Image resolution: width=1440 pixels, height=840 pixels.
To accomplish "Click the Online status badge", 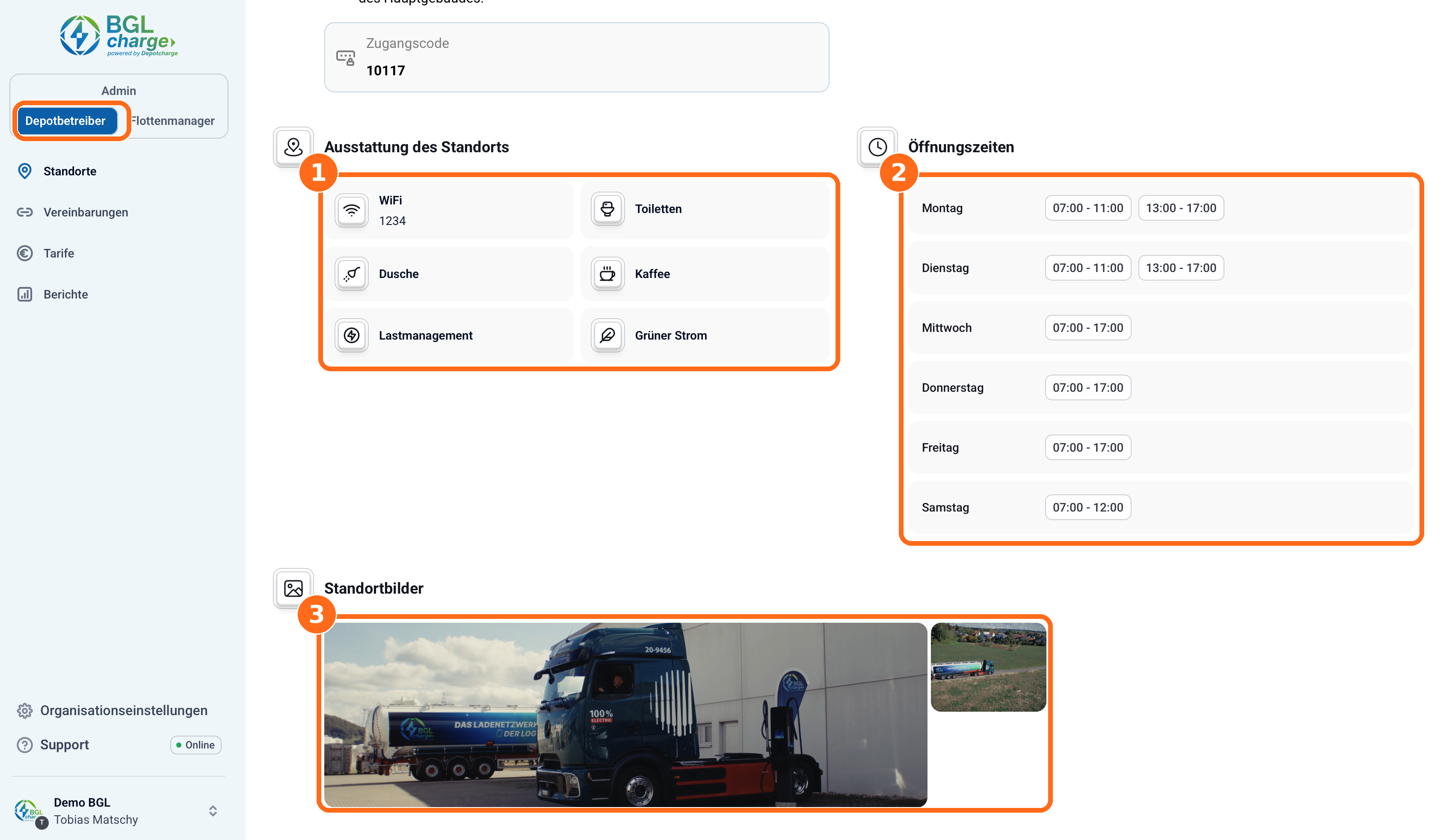I will pyautogui.click(x=196, y=745).
